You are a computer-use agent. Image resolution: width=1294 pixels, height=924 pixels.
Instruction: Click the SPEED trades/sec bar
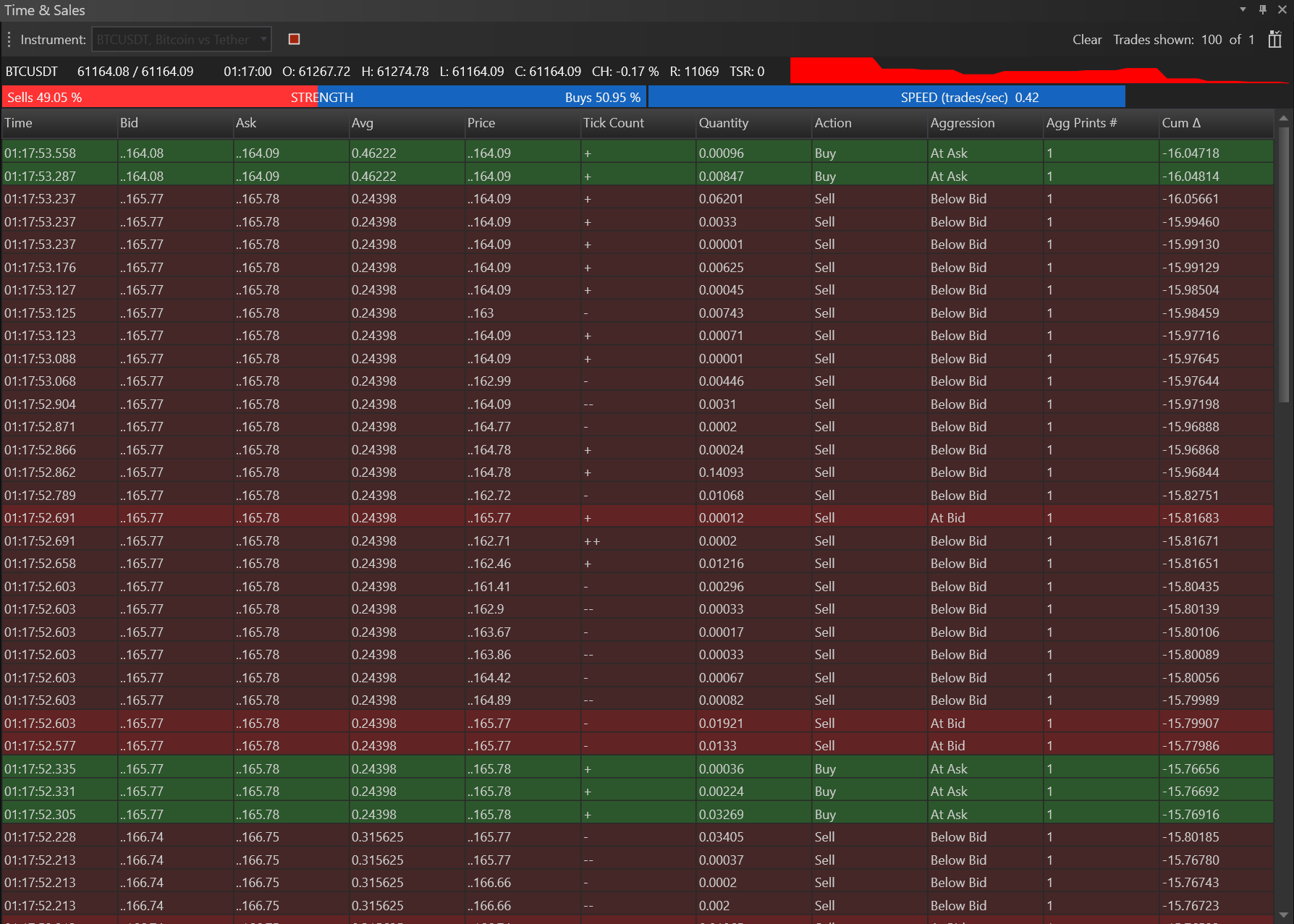point(887,97)
